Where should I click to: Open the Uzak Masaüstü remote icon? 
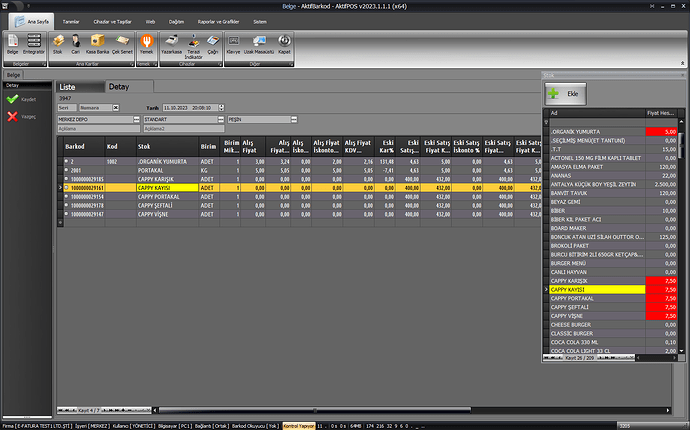(x=259, y=44)
